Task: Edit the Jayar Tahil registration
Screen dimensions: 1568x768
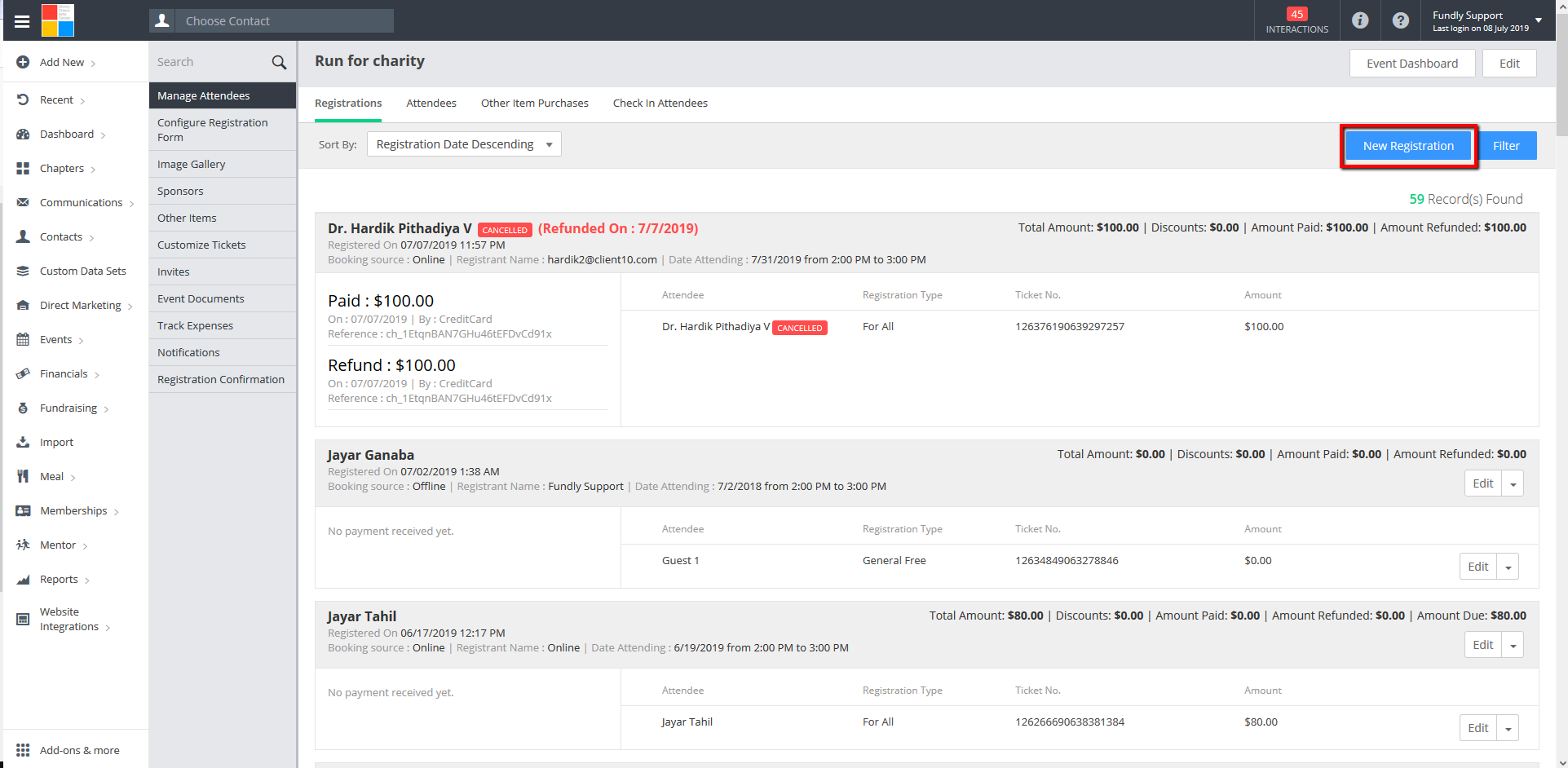Action: click(1483, 645)
